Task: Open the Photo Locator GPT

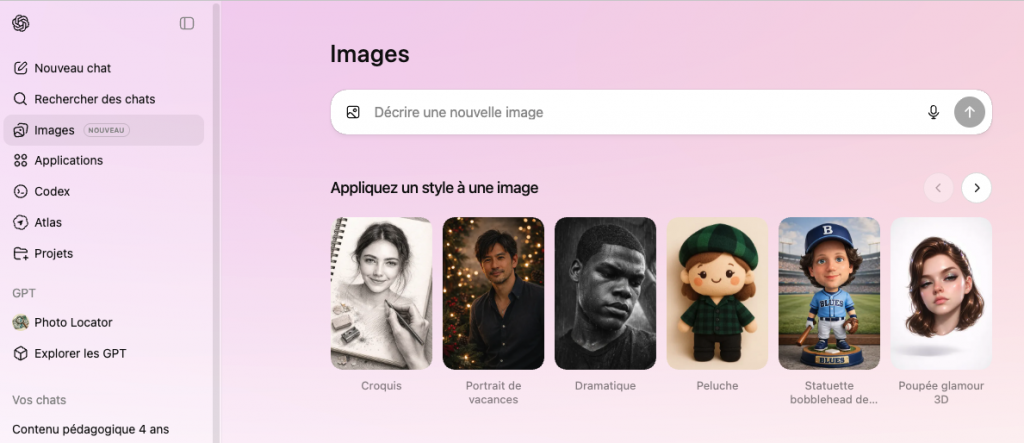Action: click(73, 322)
